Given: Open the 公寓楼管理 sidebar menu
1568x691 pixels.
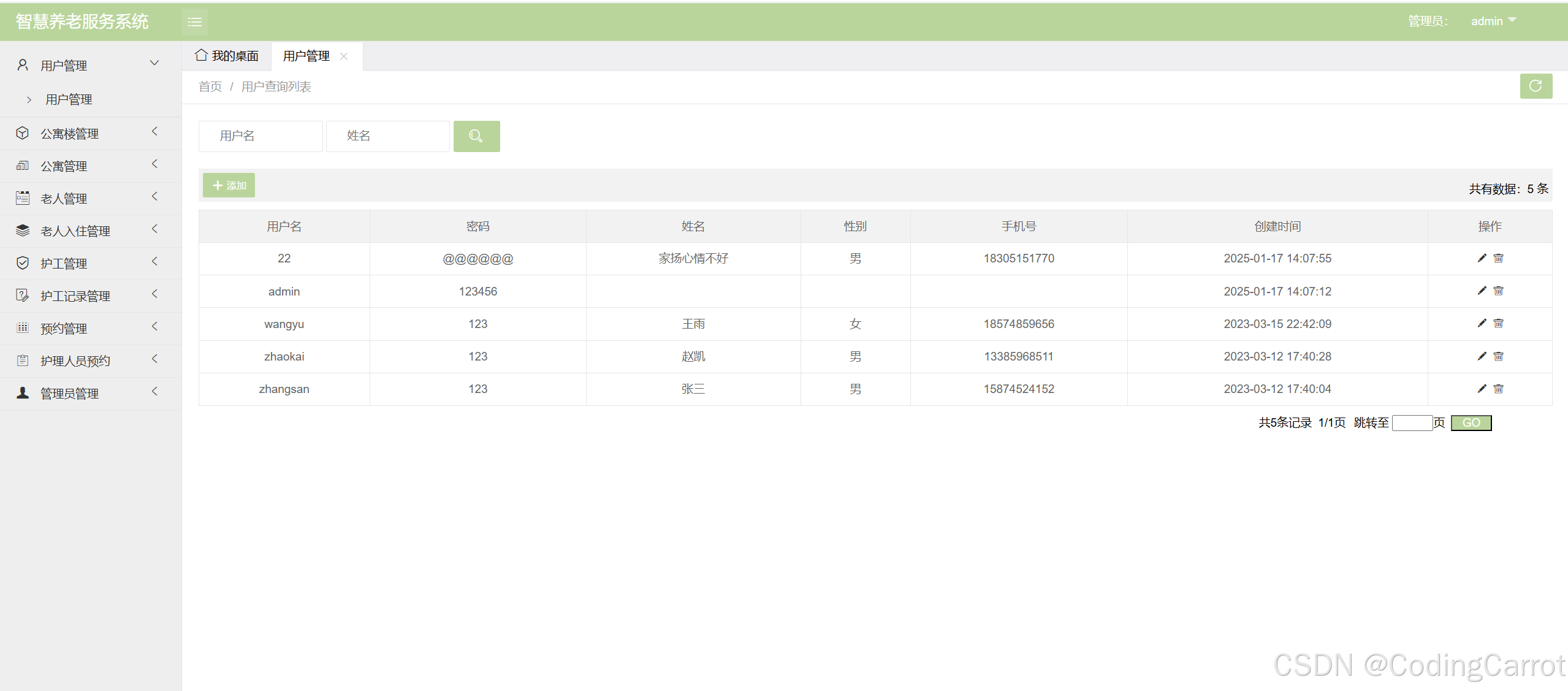Looking at the screenshot, I should tap(91, 134).
